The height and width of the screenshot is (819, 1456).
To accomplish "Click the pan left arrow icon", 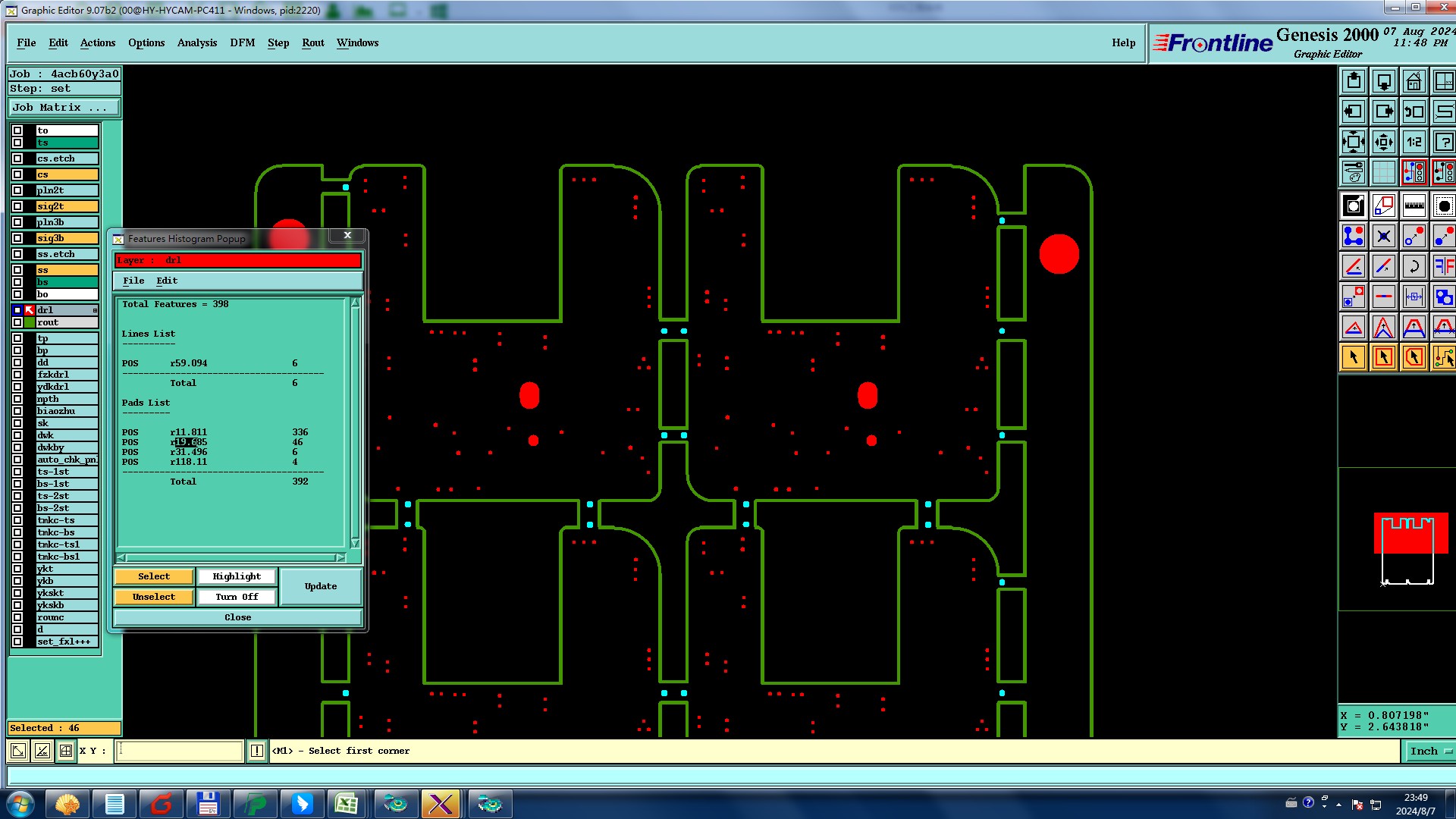I will [1353, 111].
